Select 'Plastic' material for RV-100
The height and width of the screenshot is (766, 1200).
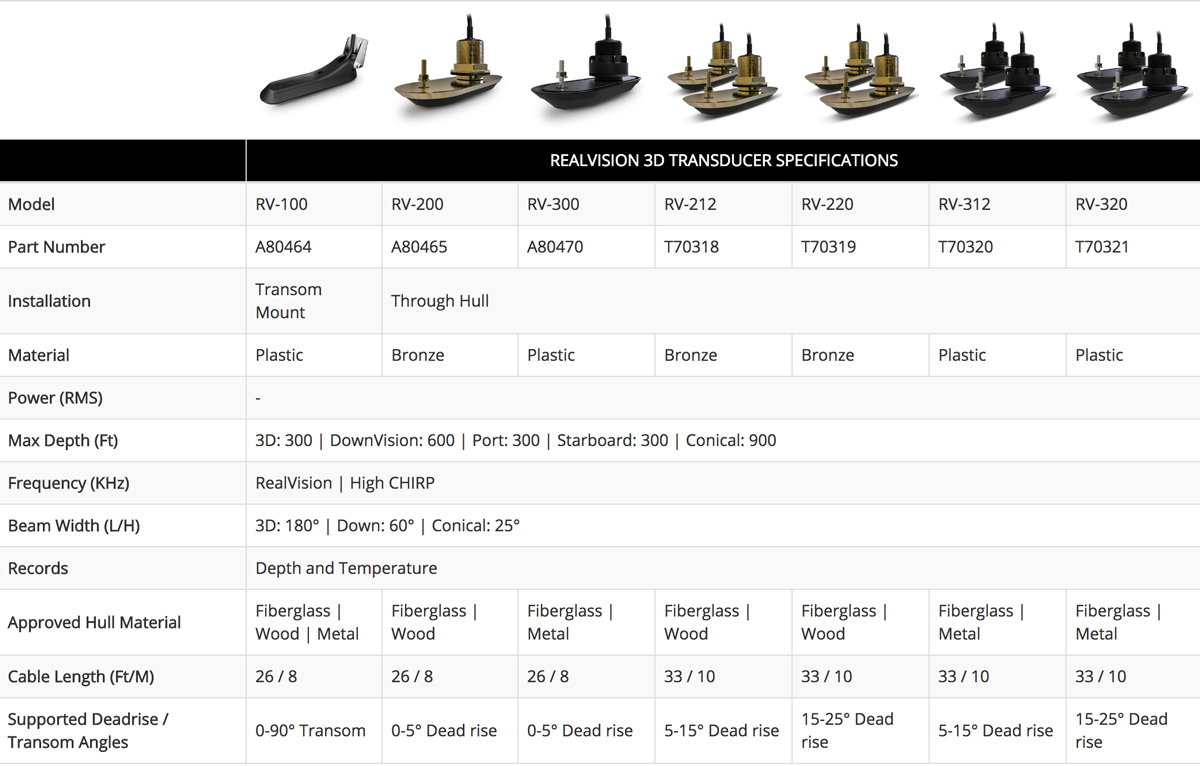(x=279, y=355)
